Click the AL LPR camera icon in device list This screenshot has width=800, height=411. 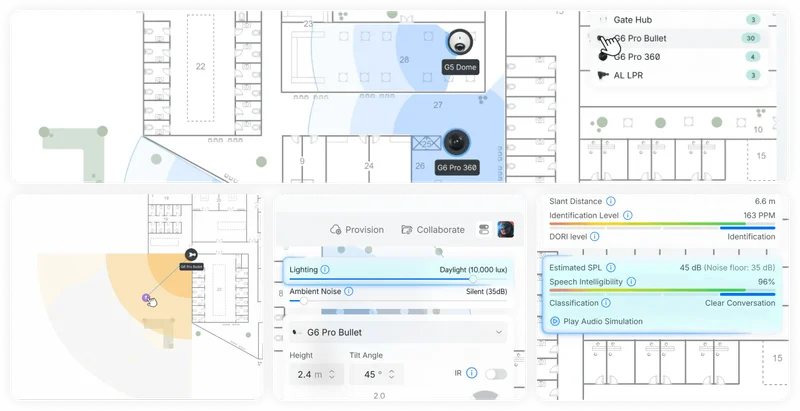(603, 75)
